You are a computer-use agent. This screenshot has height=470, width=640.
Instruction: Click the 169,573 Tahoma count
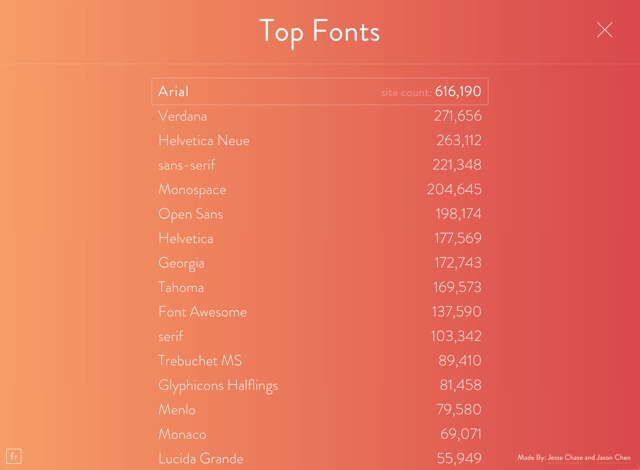pyautogui.click(x=458, y=287)
